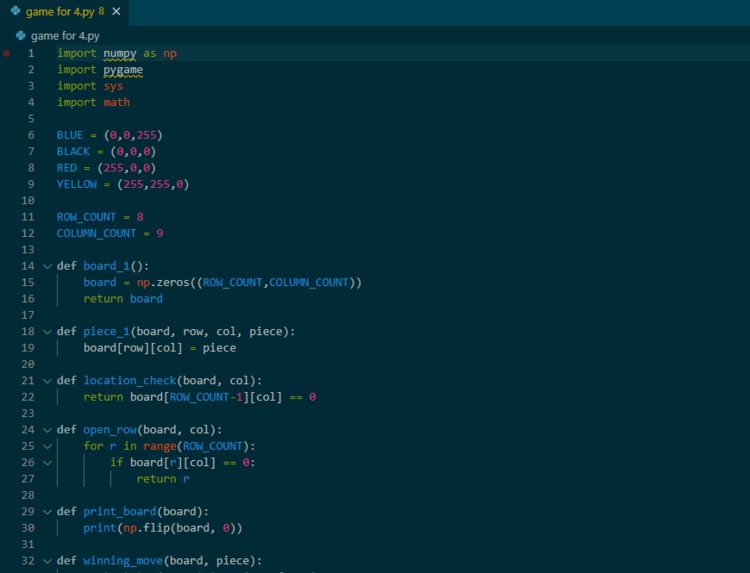Click line number 5 in the gutter

pyautogui.click(x=31, y=119)
